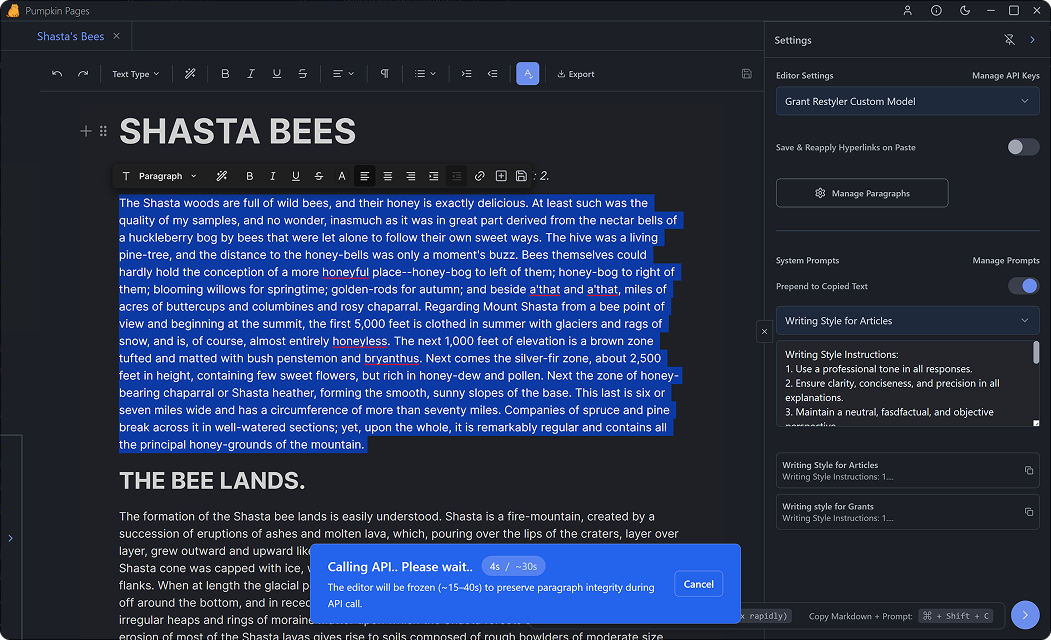The width and height of the screenshot is (1051, 640).
Task: Disable Prepend to Copied Text switch
Action: pos(1022,286)
